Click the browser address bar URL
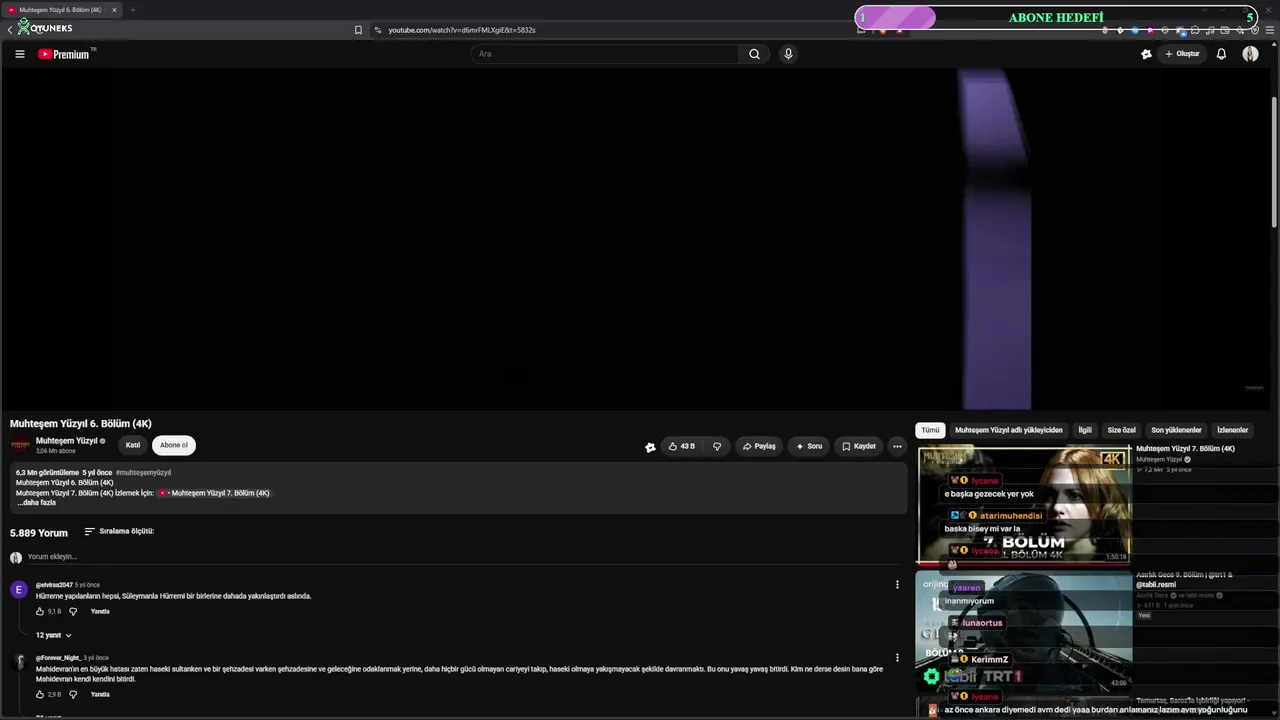 point(462,30)
